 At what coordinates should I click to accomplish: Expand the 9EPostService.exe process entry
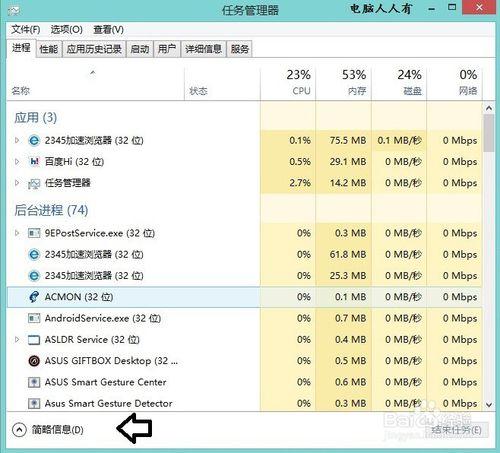click(17, 233)
